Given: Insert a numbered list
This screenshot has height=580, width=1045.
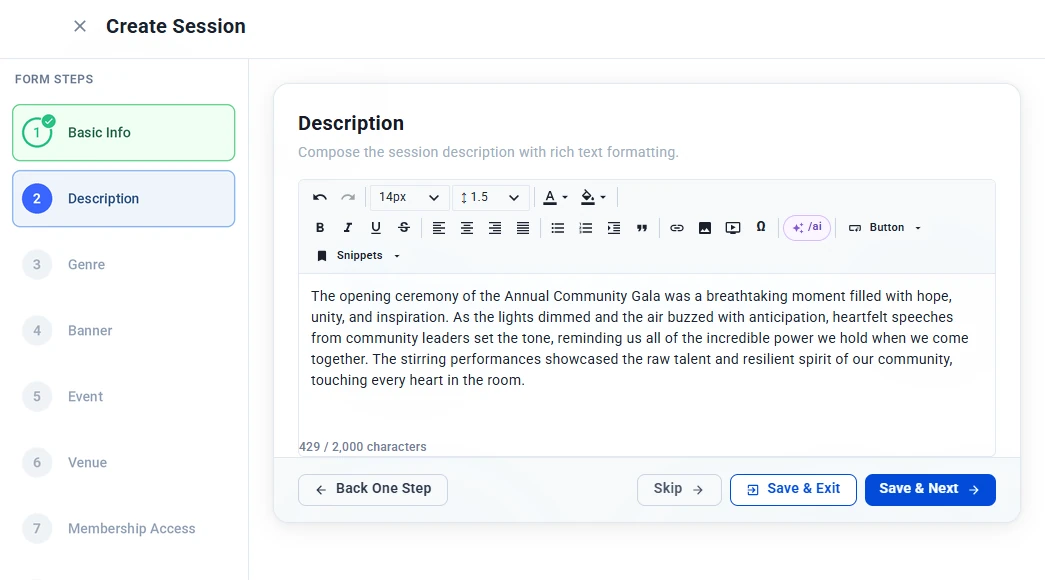Looking at the screenshot, I should point(586,228).
